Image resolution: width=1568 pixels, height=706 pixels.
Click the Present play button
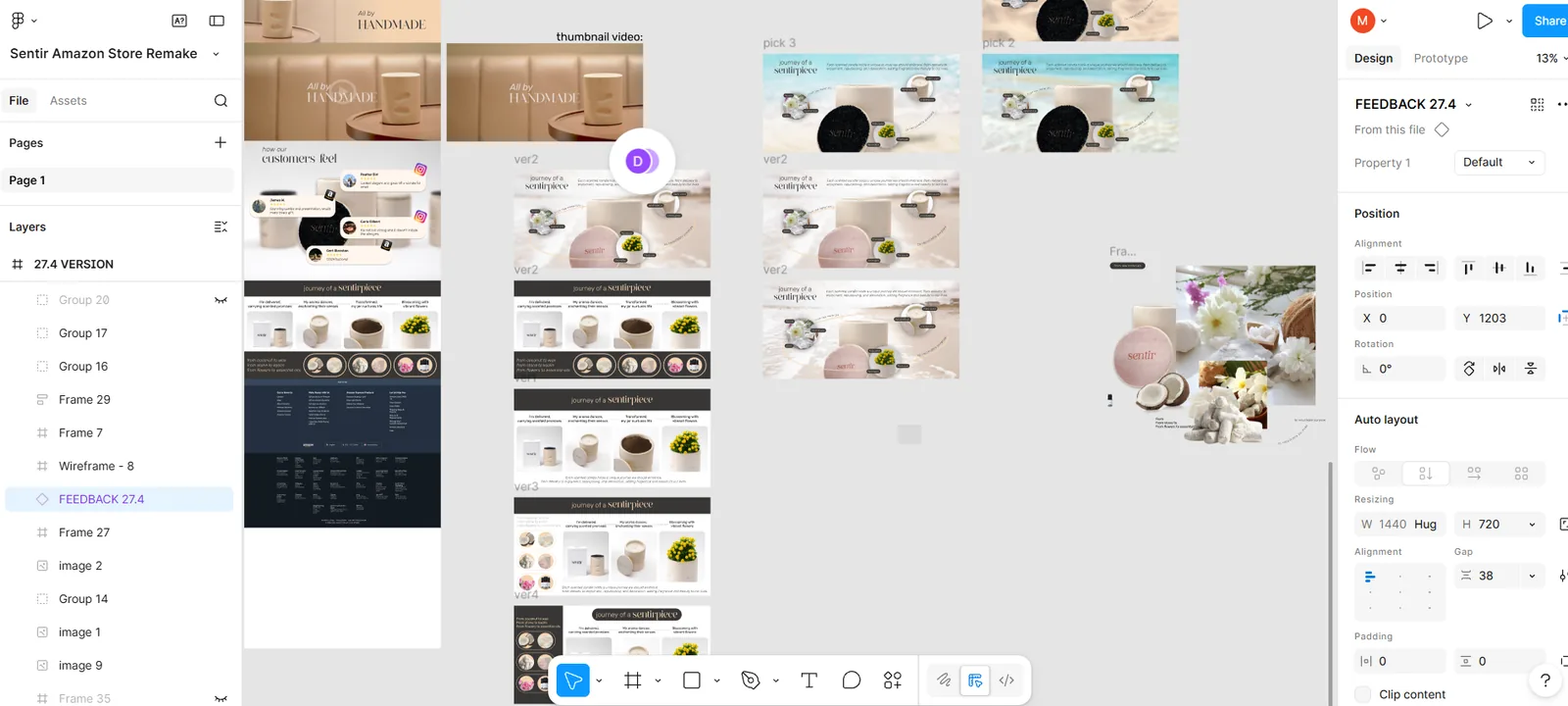click(1485, 21)
